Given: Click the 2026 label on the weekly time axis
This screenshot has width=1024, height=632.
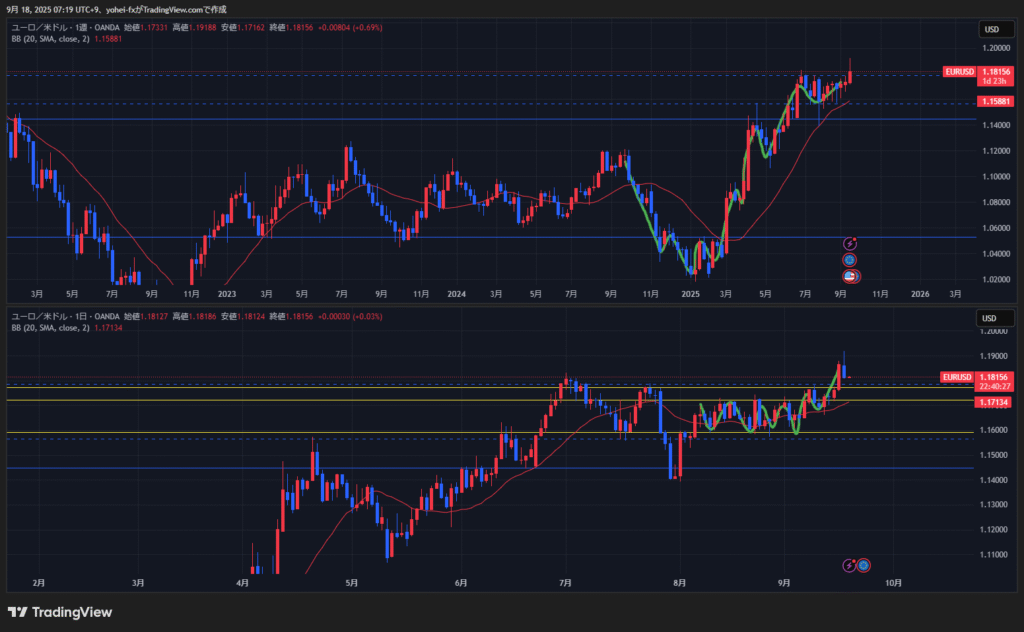Looking at the screenshot, I should (x=920, y=294).
